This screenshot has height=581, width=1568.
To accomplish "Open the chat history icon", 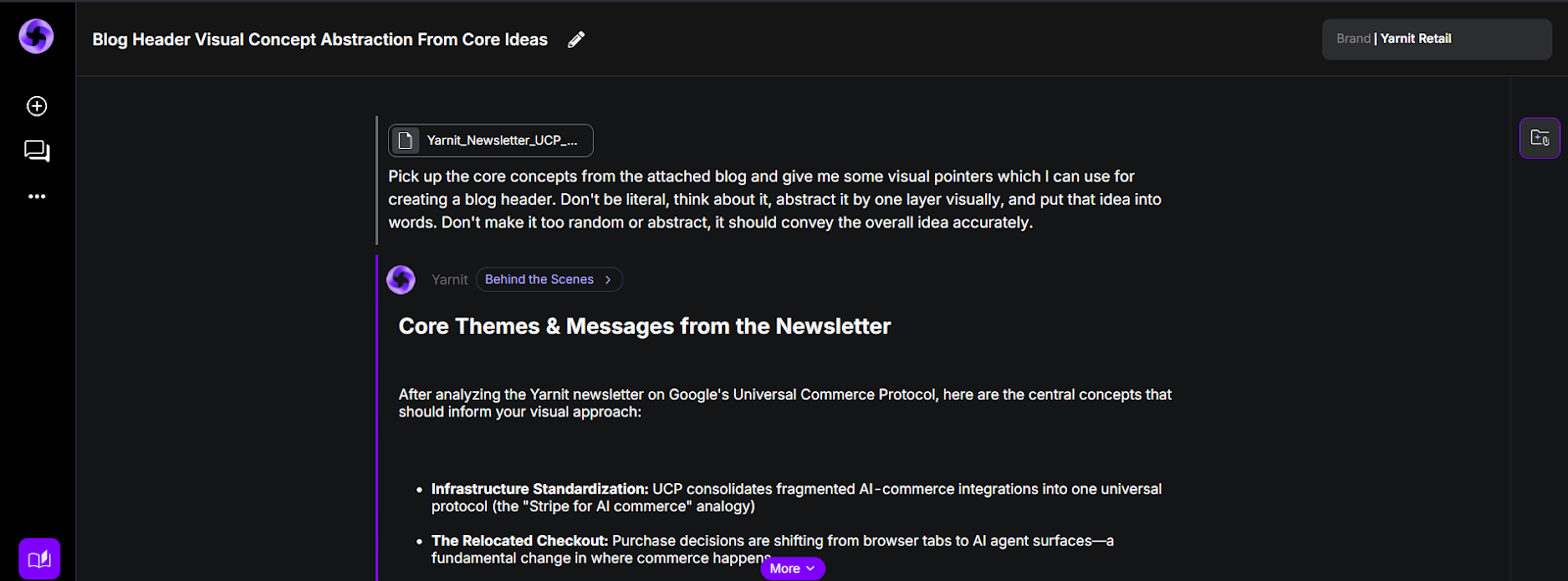I will coord(37,151).
